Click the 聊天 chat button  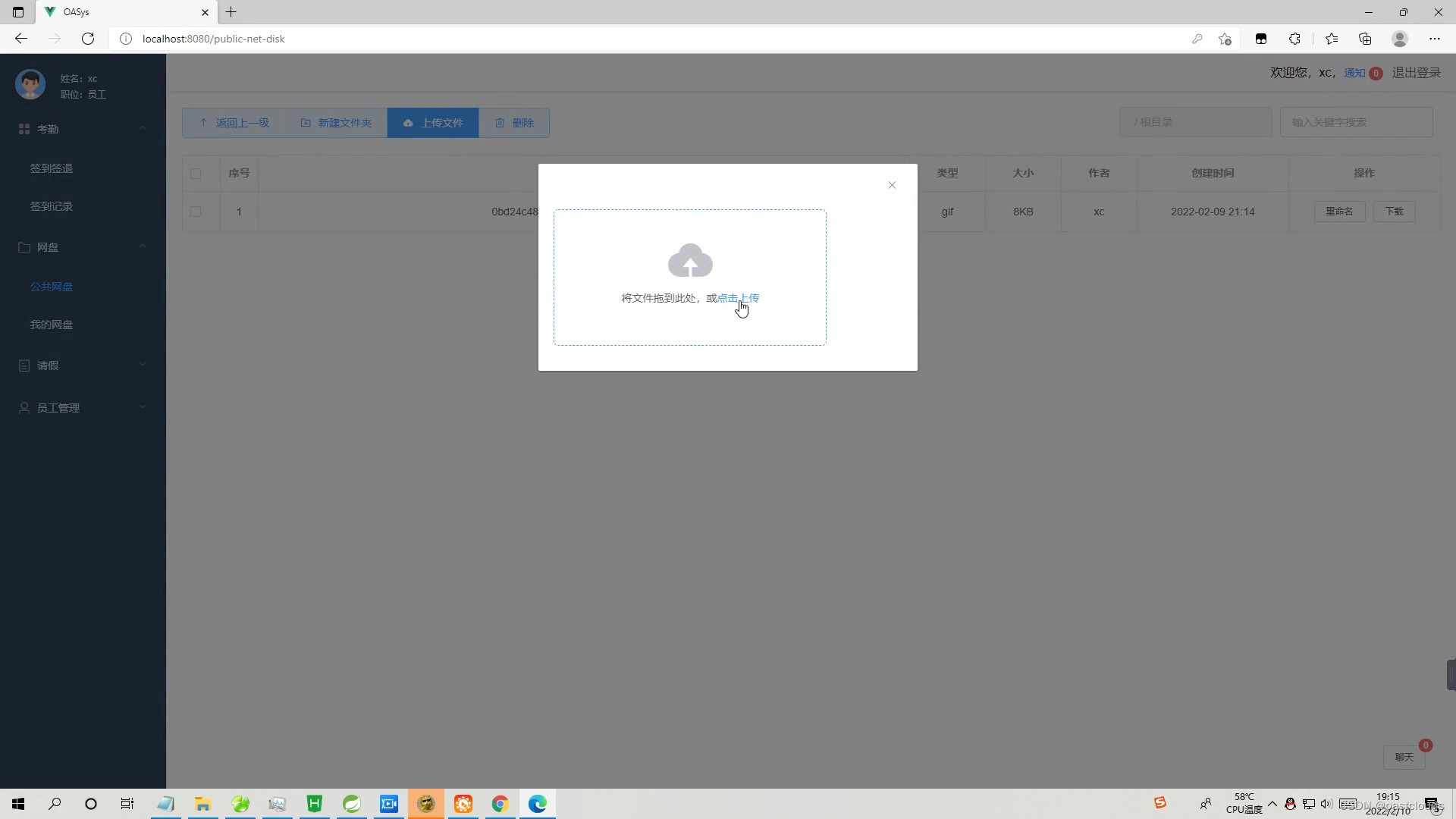1404,757
